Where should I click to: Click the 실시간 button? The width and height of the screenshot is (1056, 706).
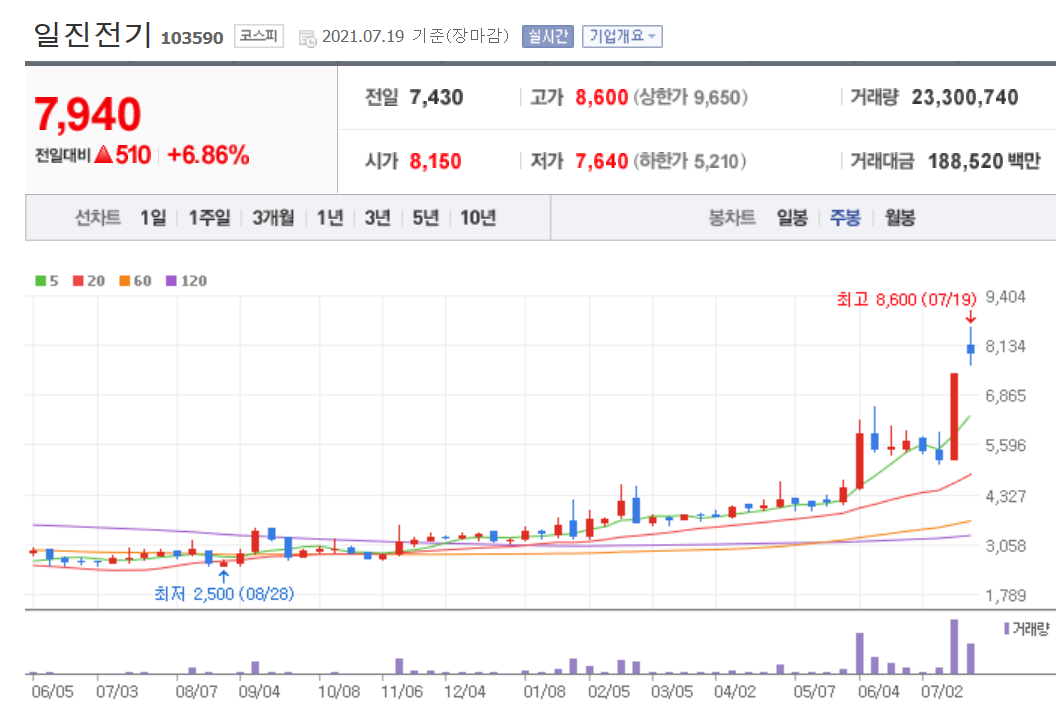tap(548, 36)
